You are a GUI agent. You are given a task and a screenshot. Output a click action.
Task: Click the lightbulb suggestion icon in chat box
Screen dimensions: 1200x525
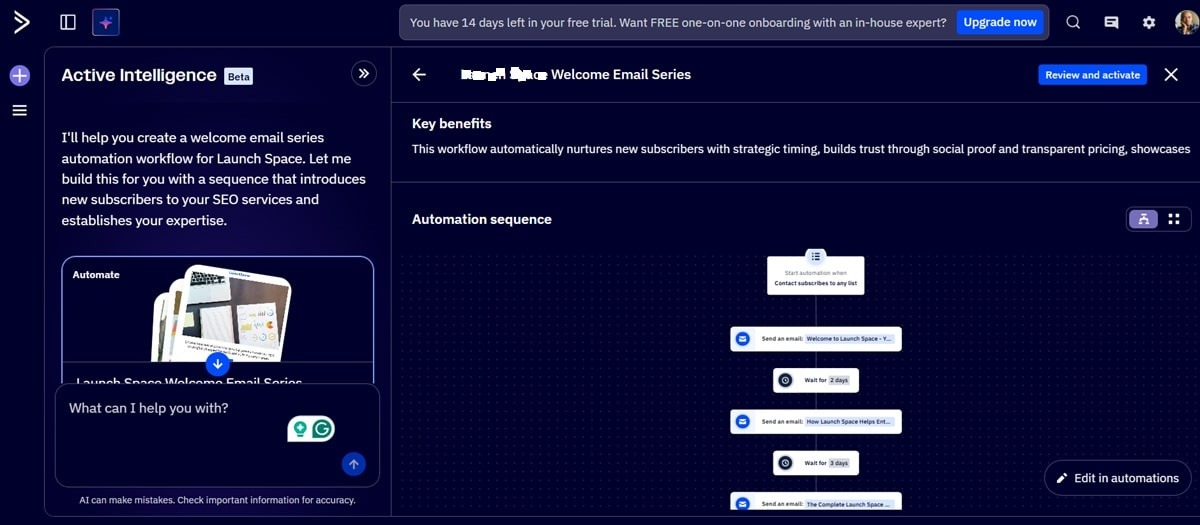click(299, 429)
